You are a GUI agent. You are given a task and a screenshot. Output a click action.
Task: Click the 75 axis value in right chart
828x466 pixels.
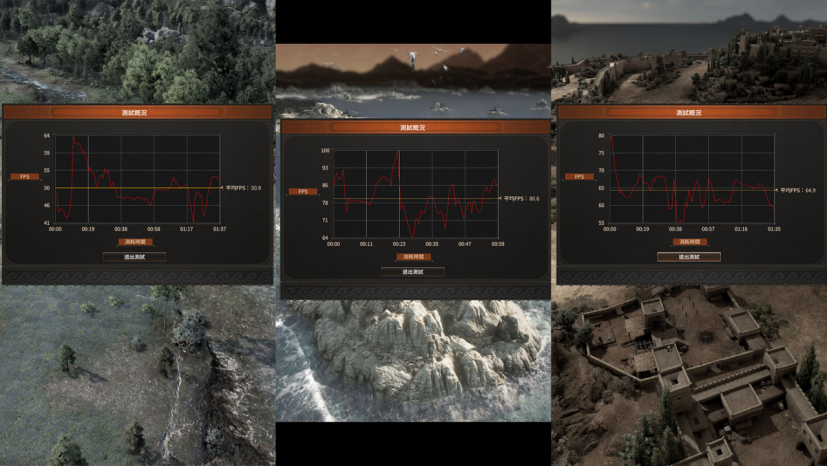pos(601,153)
